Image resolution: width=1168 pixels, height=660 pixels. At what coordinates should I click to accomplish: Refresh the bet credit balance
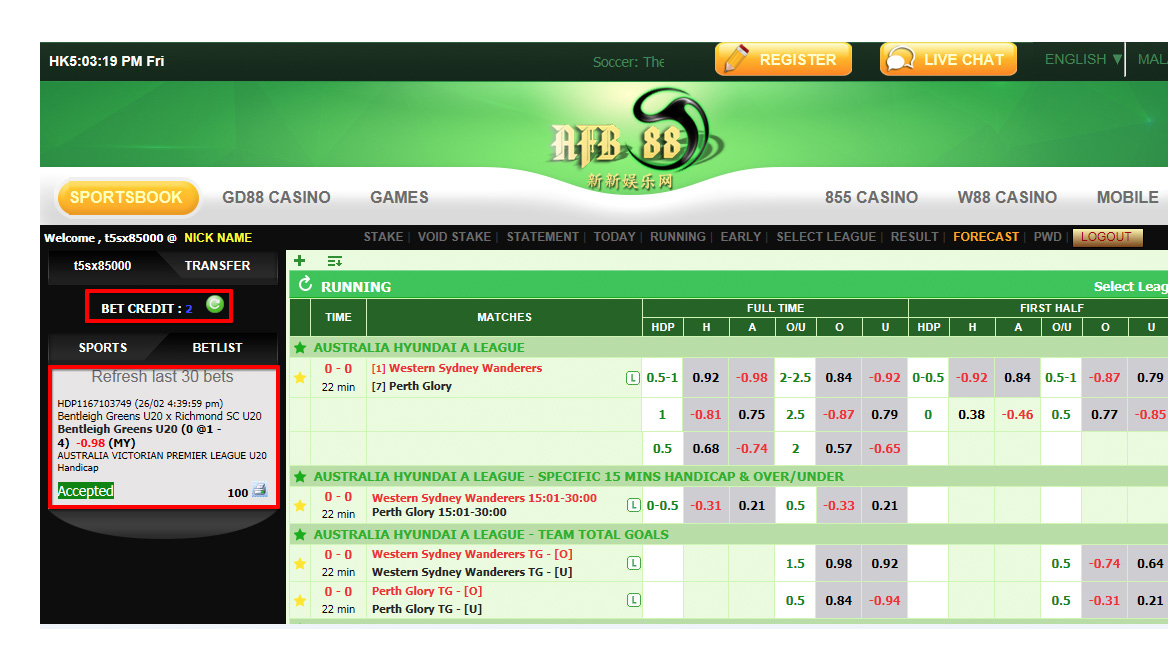click(x=214, y=305)
